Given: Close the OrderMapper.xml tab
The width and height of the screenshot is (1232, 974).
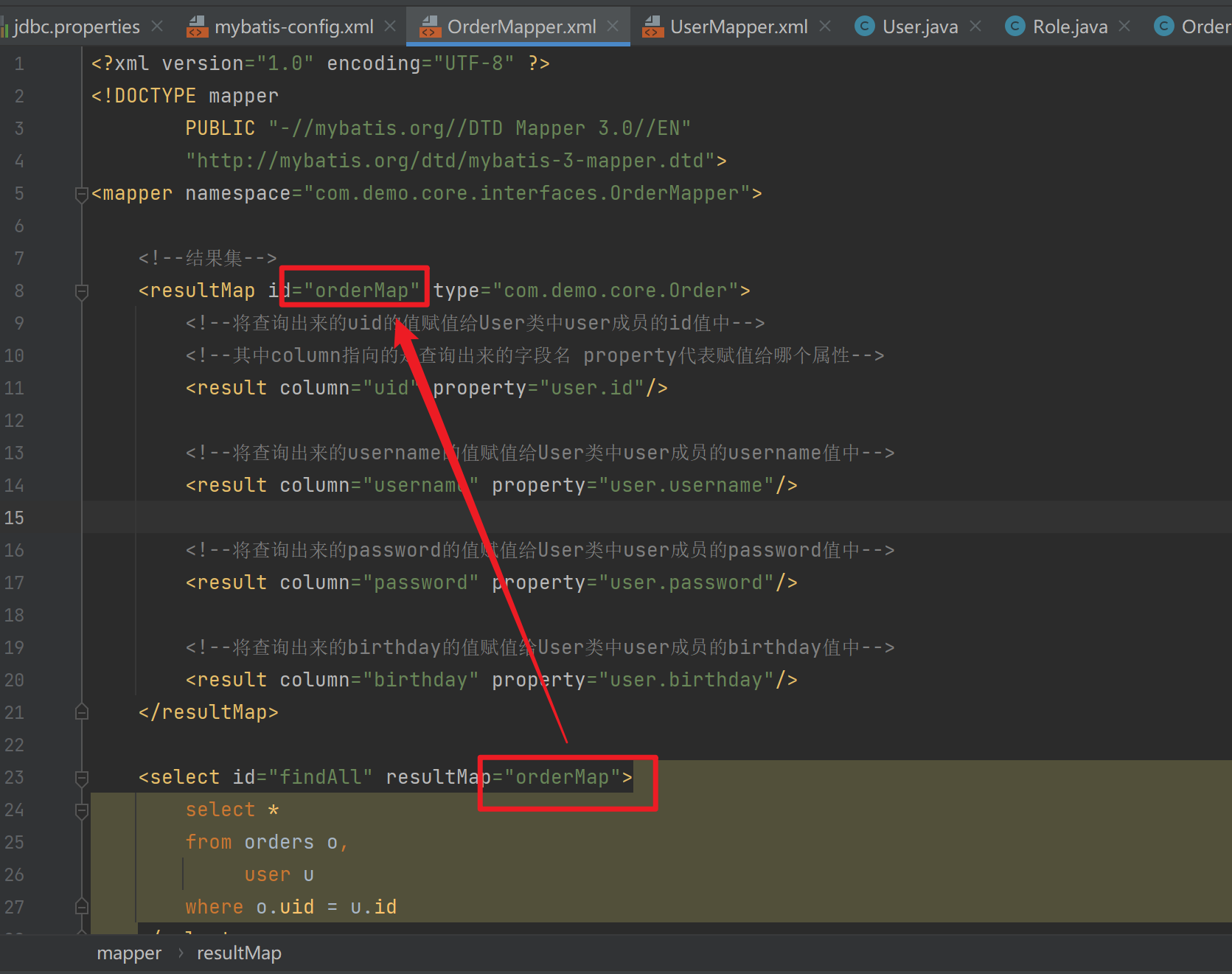Looking at the screenshot, I should (613, 27).
